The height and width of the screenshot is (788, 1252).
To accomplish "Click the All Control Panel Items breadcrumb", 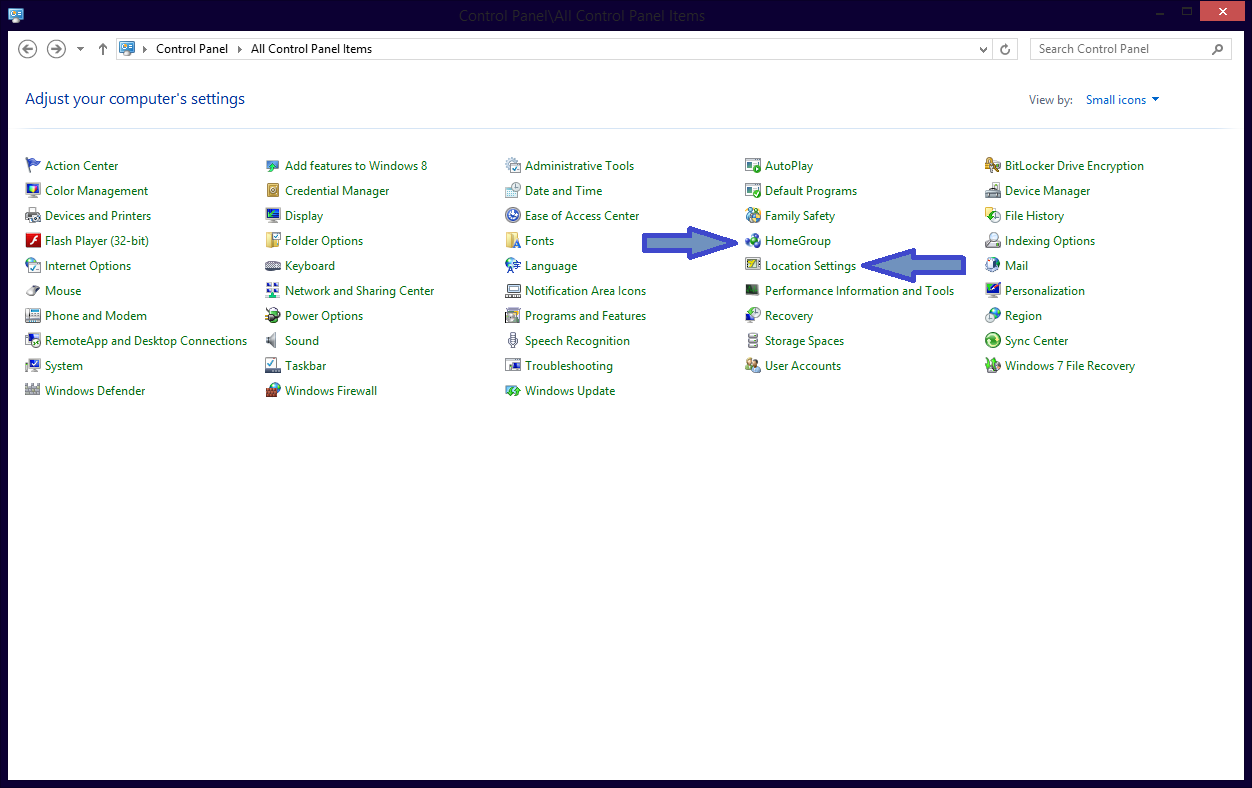I will (311, 49).
